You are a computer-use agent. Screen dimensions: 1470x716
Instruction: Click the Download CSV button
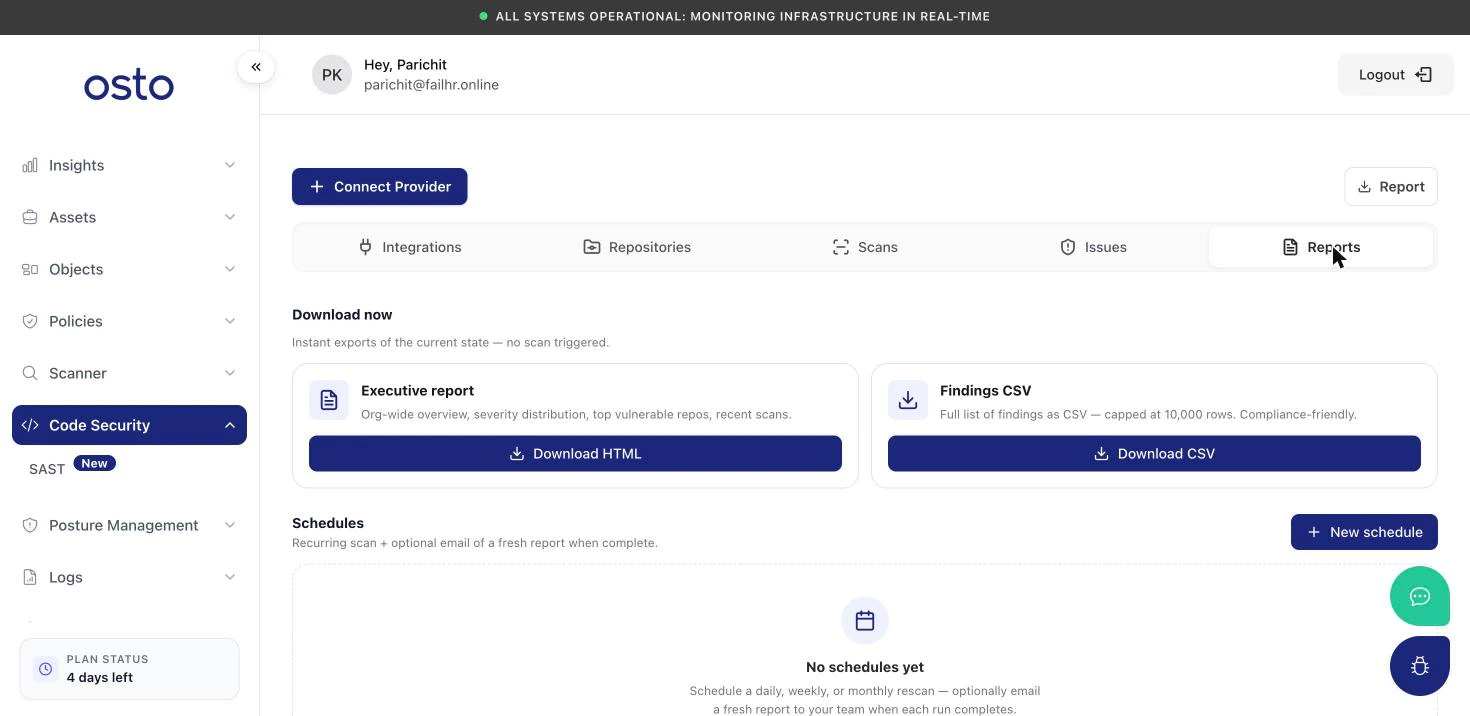[1154, 454]
